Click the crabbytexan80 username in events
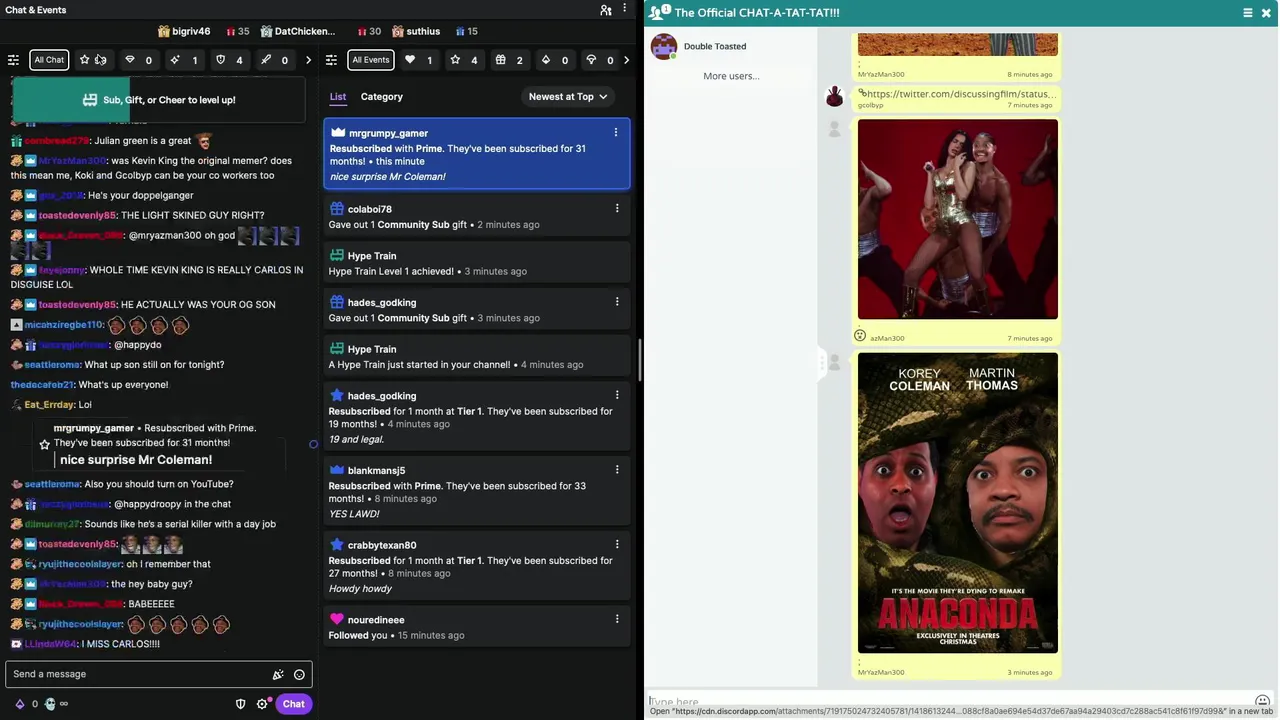This screenshot has height=720, width=1280. [382, 545]
